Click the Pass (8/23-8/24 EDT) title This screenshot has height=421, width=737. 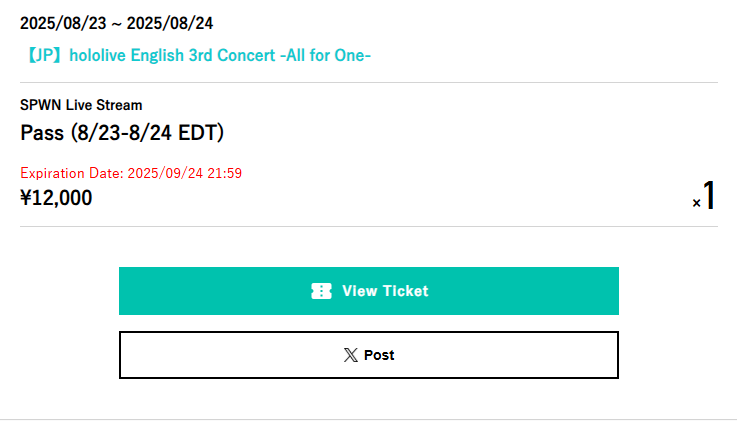coord(122,133)
